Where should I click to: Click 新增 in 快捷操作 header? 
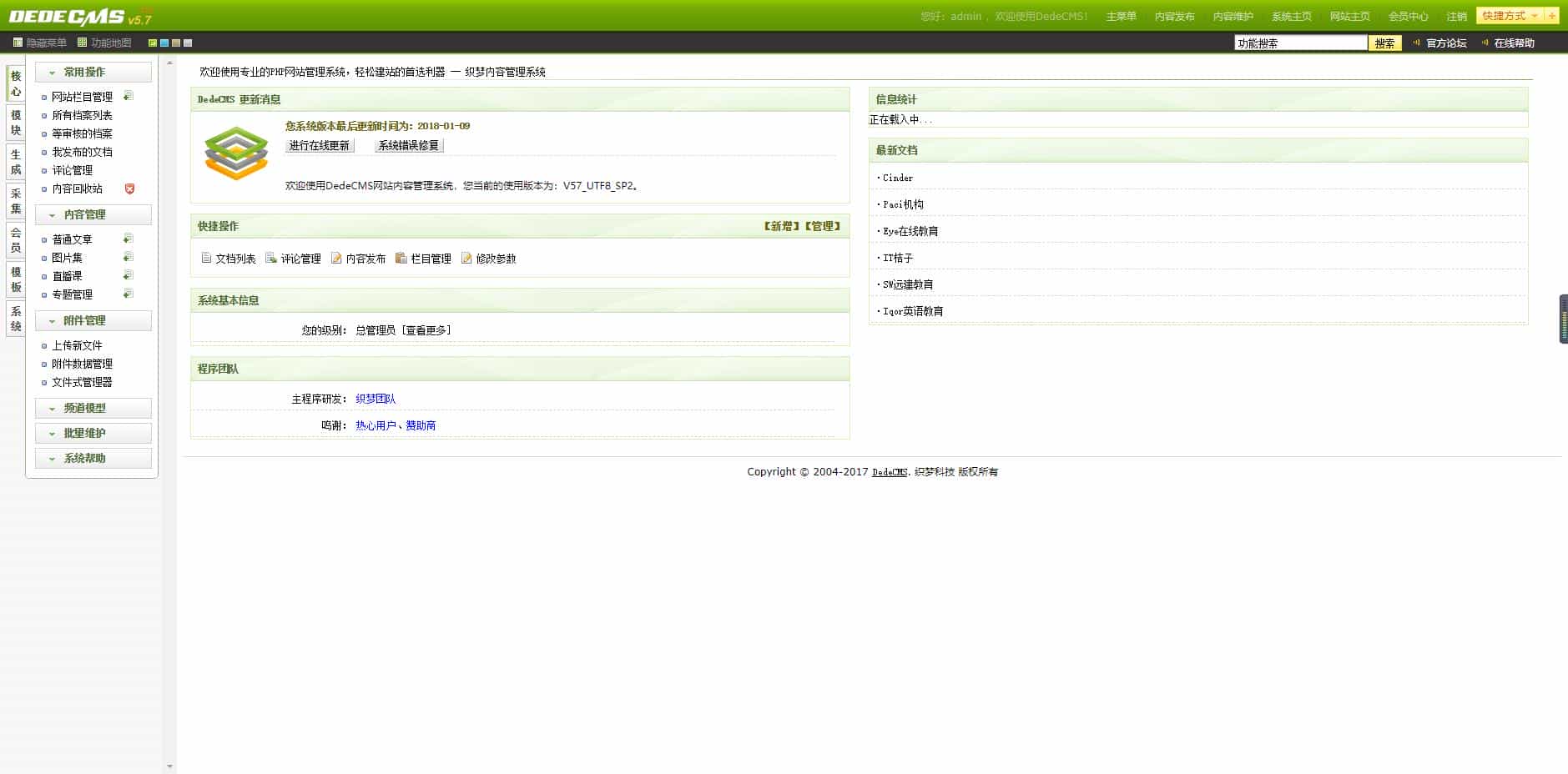pyautogui.click(x=781, y=226)
